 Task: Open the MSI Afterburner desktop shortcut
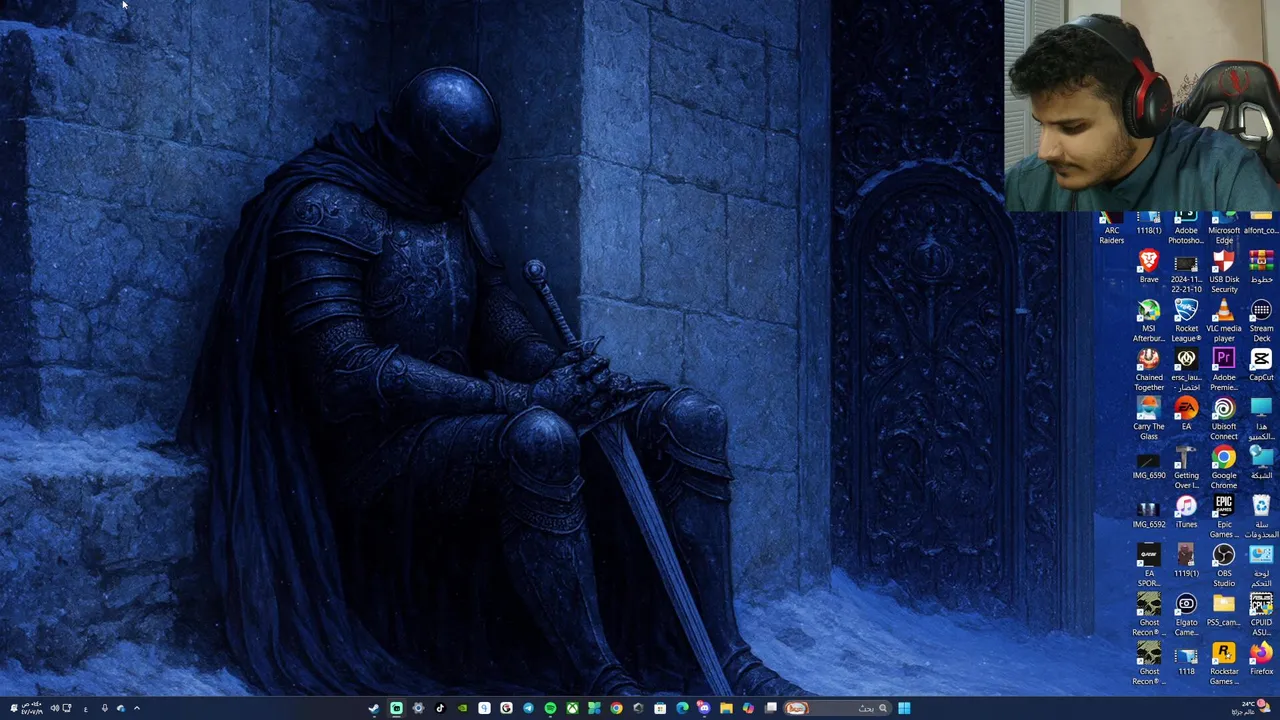pos(1149,321)
